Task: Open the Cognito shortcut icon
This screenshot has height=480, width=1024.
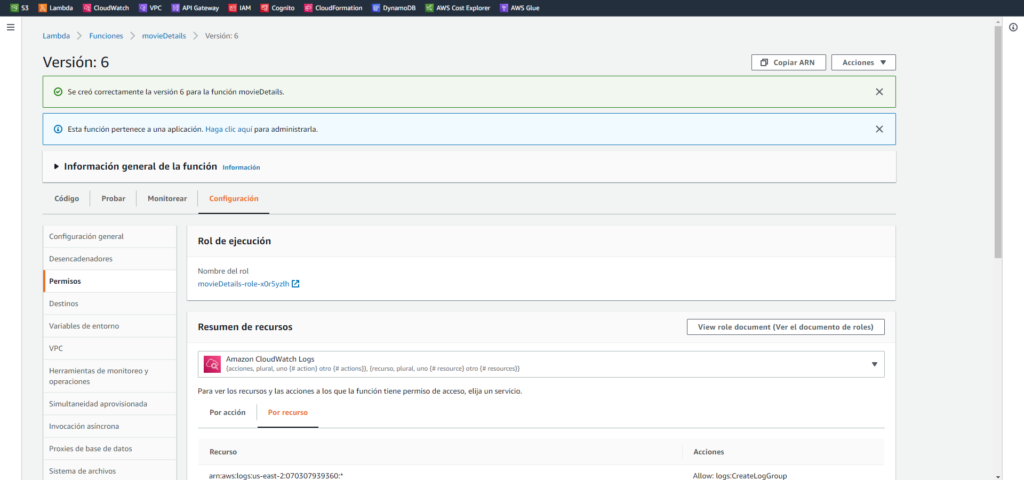Action: 264,8
